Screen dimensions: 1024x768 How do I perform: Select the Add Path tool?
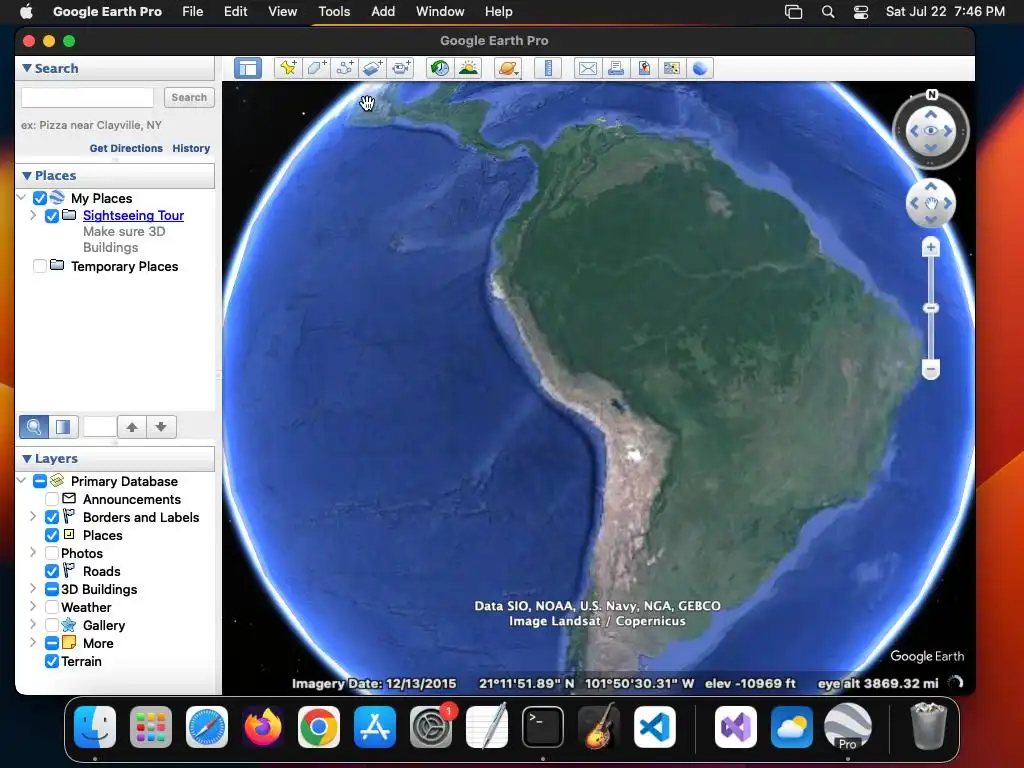tap(345, 68)
